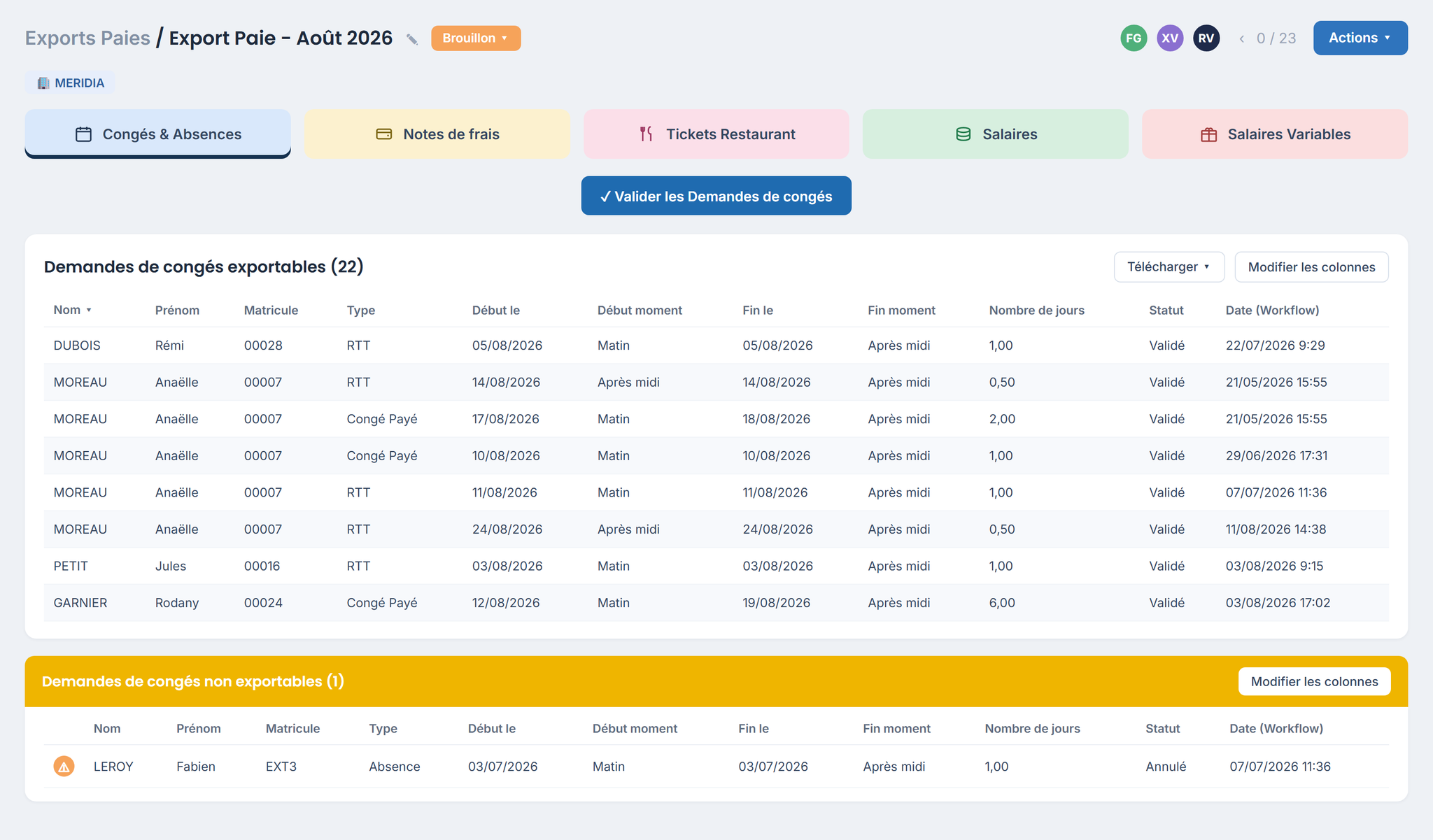1433x840 pixels.
Task: Click the RV user avatar
Action: [1206, 38]
